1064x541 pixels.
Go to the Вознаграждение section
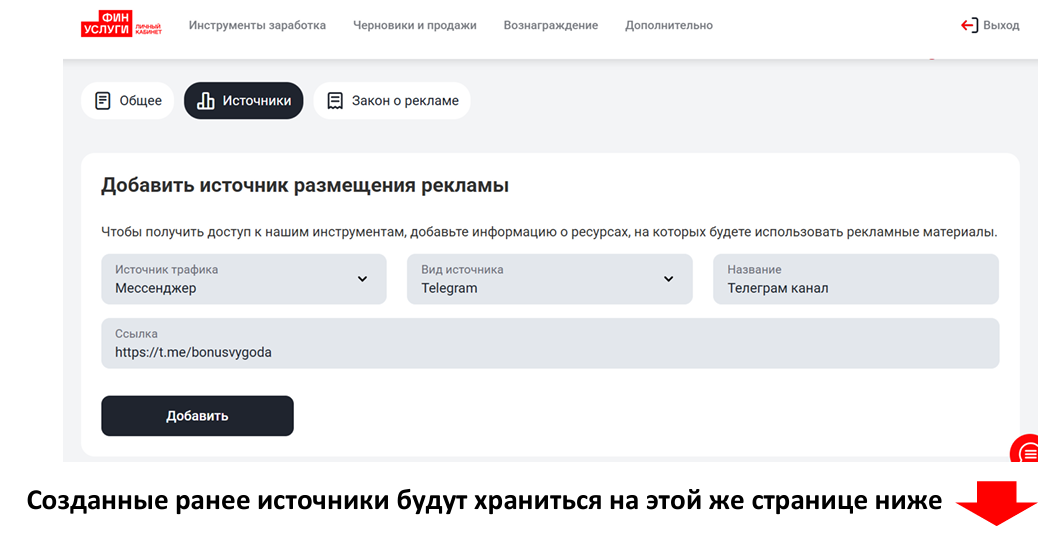tap(550, 26)
